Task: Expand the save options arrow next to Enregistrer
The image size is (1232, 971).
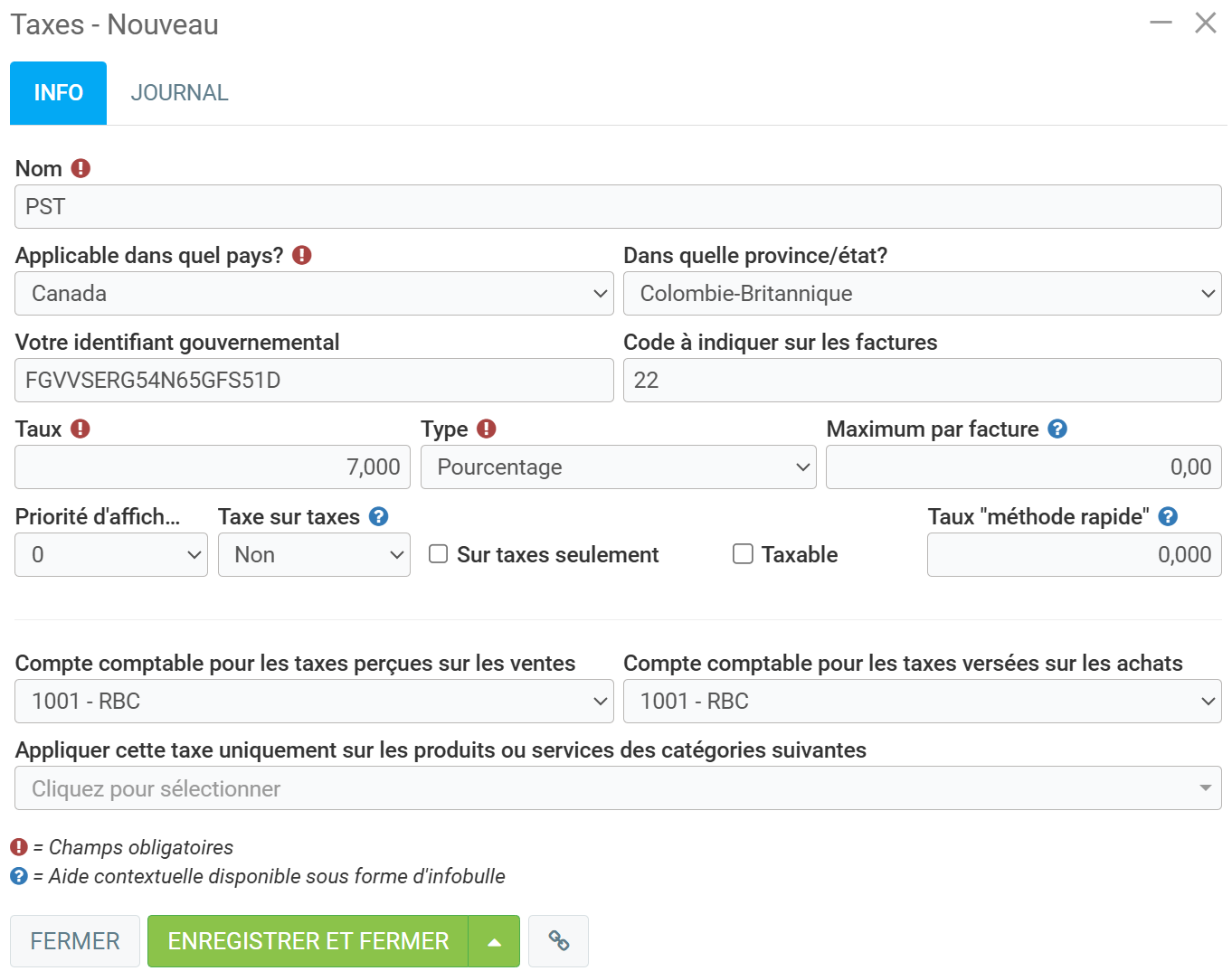Action: [494, 941]
